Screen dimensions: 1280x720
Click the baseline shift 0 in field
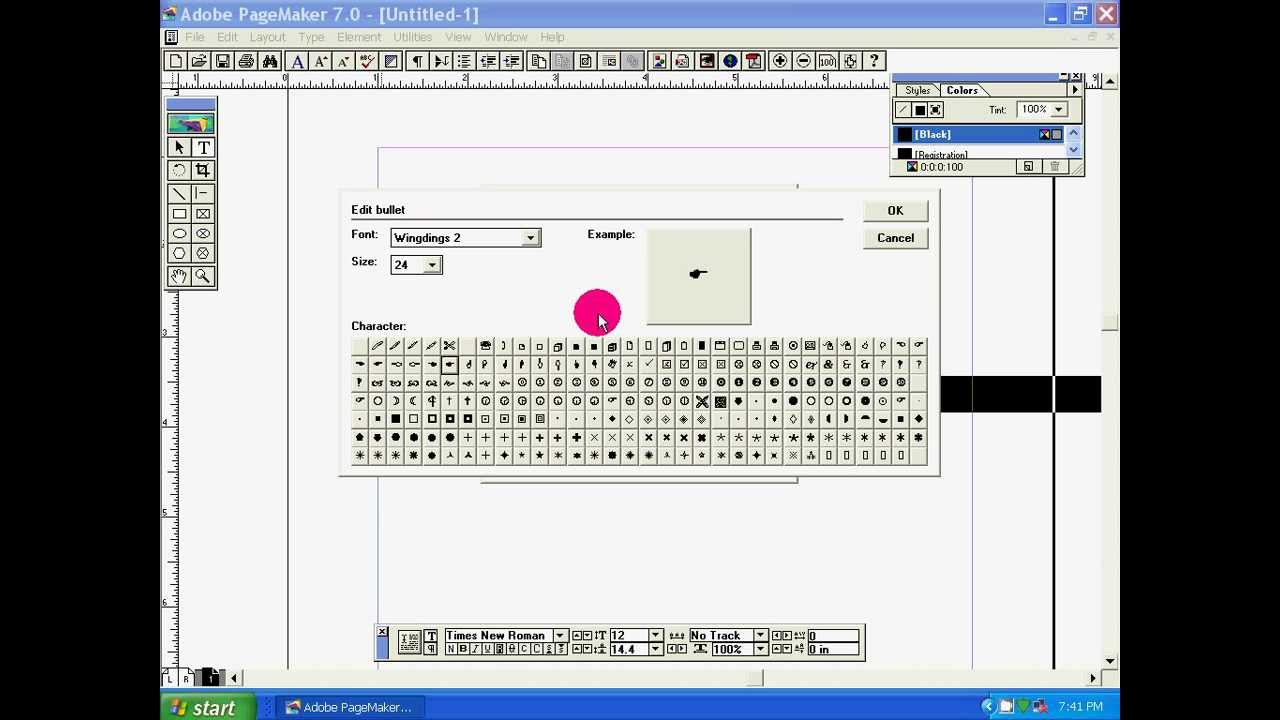pos(834,650)
